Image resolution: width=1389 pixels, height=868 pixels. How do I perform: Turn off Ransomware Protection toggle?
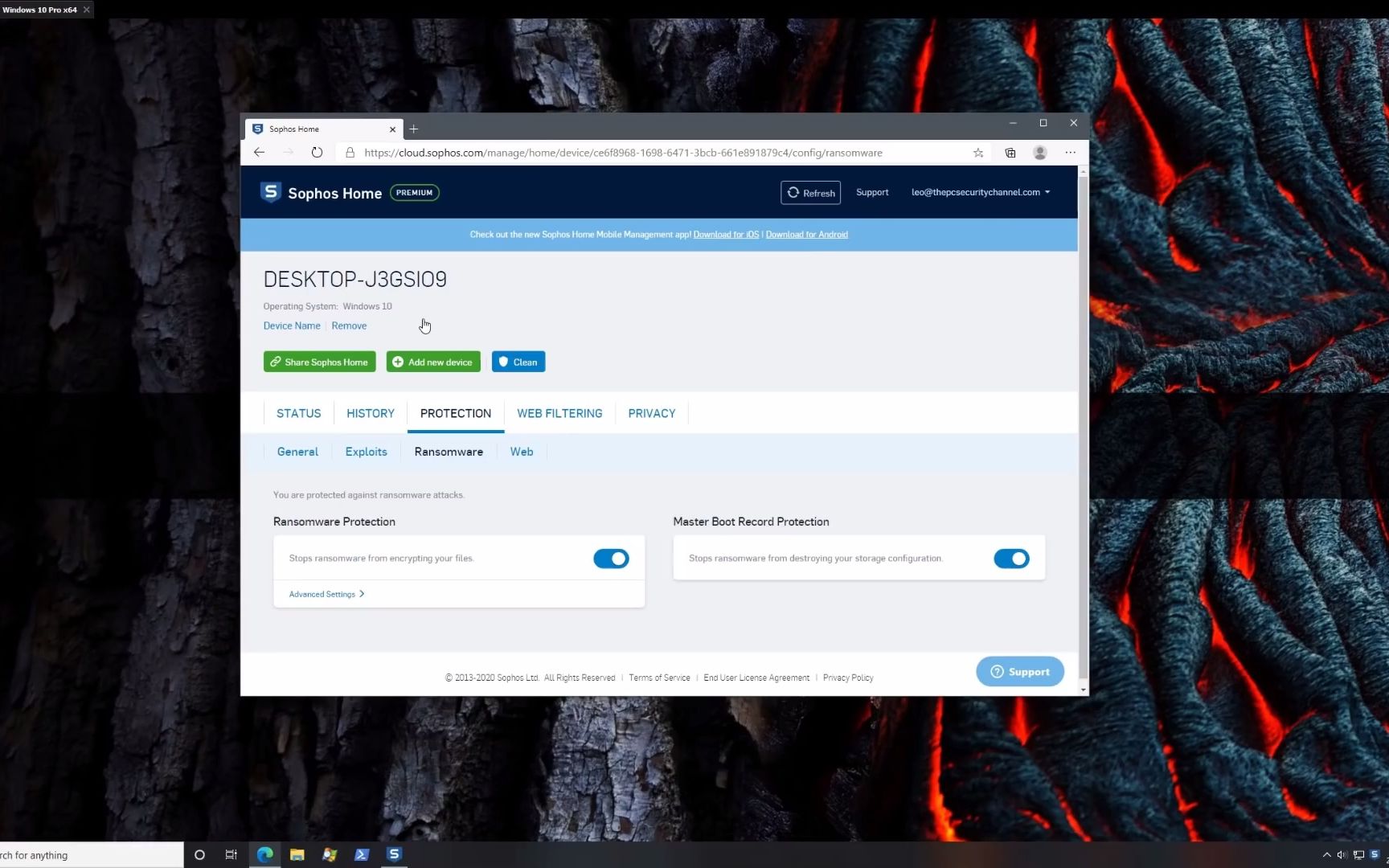coord(611,559)
